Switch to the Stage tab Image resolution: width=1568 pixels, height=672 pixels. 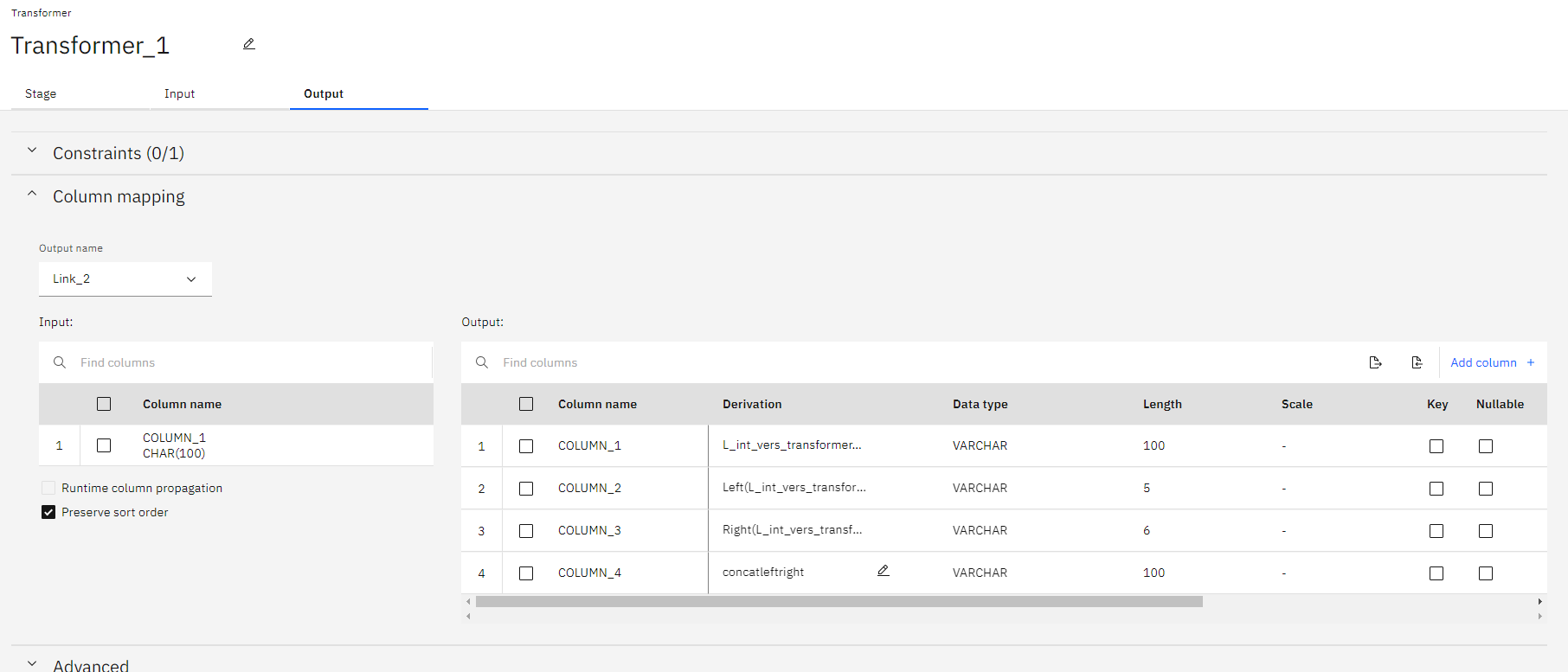pyautogui.click(x=41, y=93)
